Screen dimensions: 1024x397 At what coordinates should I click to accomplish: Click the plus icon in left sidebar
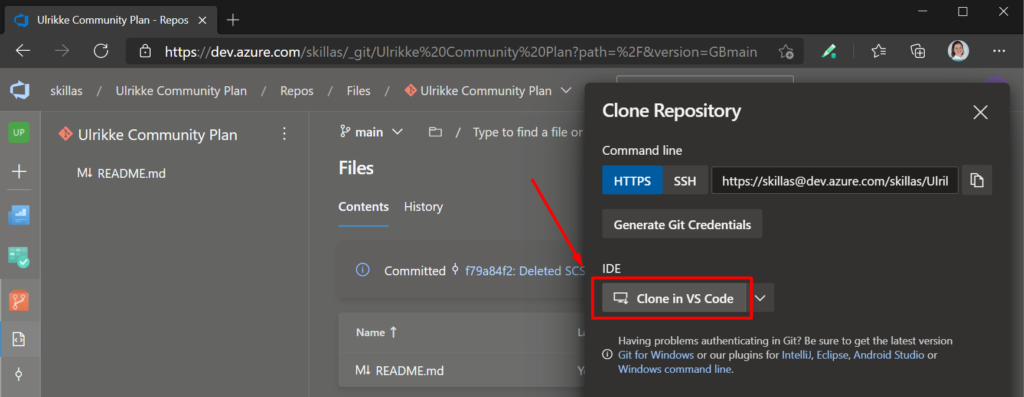pyautogui.click(x=19, y=172)
